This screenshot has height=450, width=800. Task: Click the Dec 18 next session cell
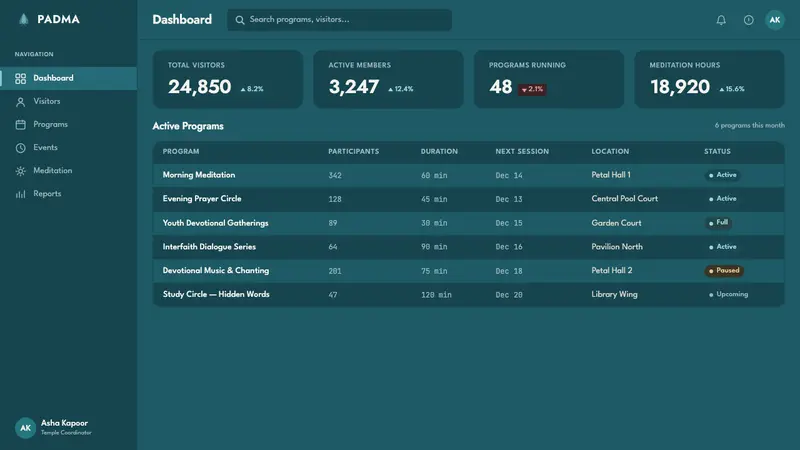[509, 271]
